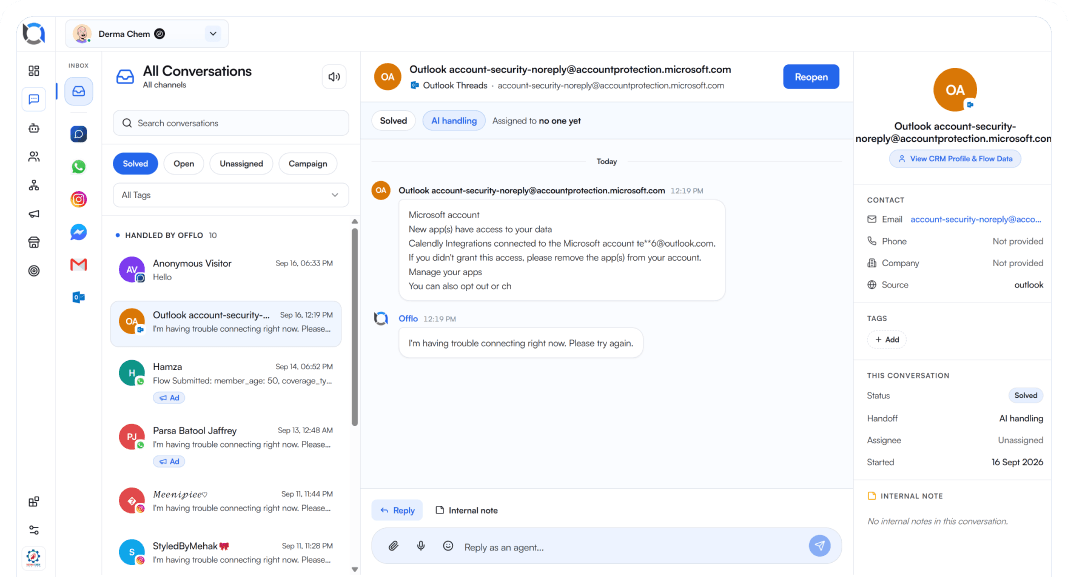Click the conversation list scroll up arrow
Viewport: 1068px width, 577px height.
pyautogui.click(x=355, y=221)
